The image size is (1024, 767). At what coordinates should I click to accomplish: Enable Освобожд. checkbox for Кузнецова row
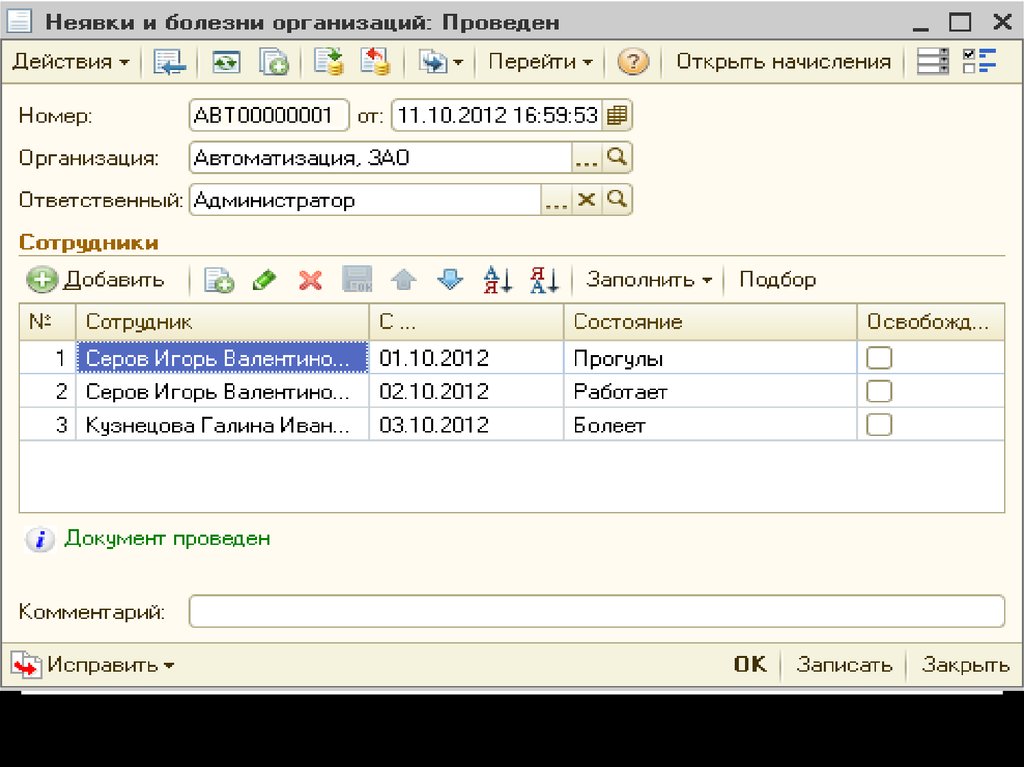[x=879, y=425]
